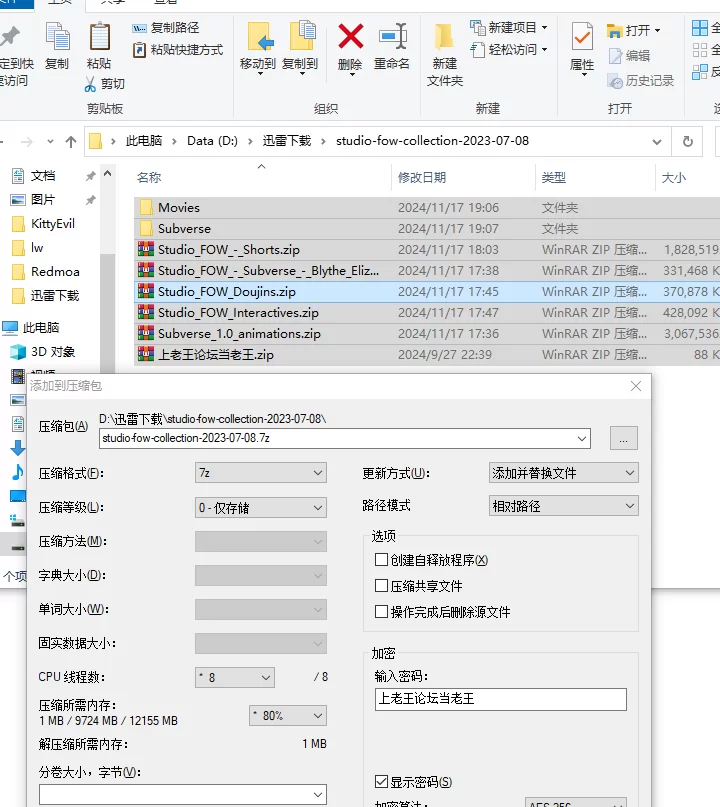720x807 pixels.
Task: Open Redmoa folder in sidebar
Action: pos(45,272)
